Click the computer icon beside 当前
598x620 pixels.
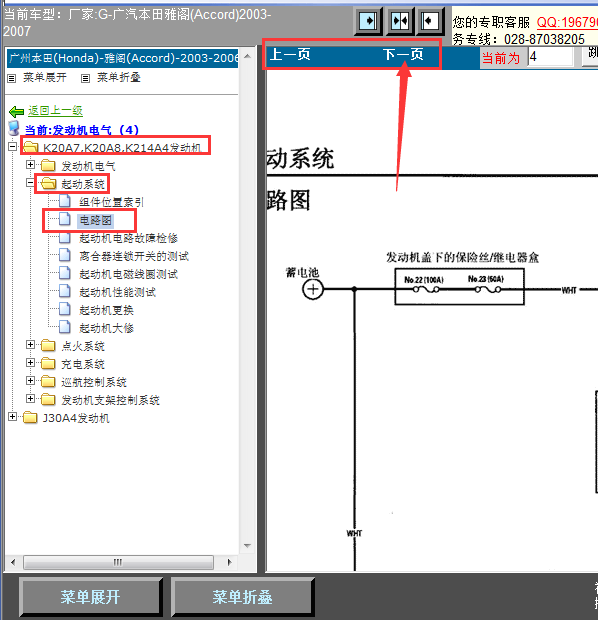pos(14,129)
